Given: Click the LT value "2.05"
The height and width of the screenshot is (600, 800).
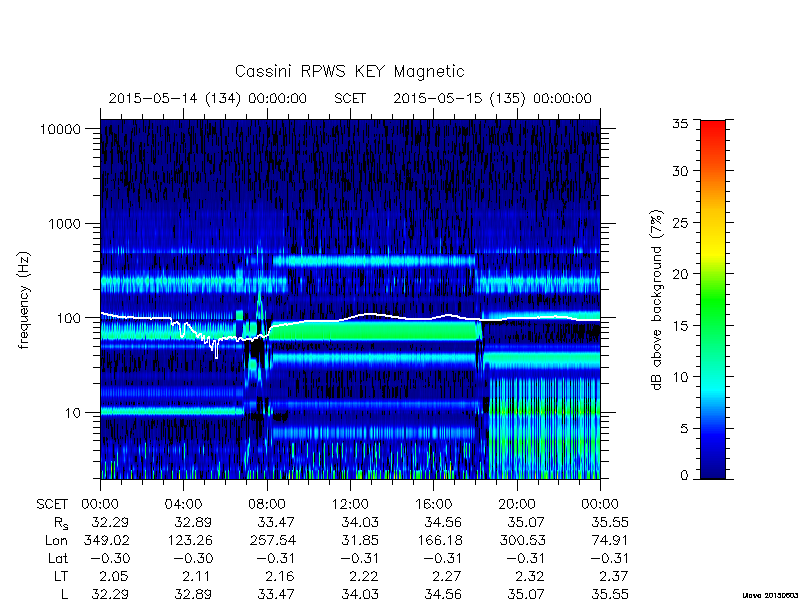Looking at the screenshot, I should pos(114,577).
